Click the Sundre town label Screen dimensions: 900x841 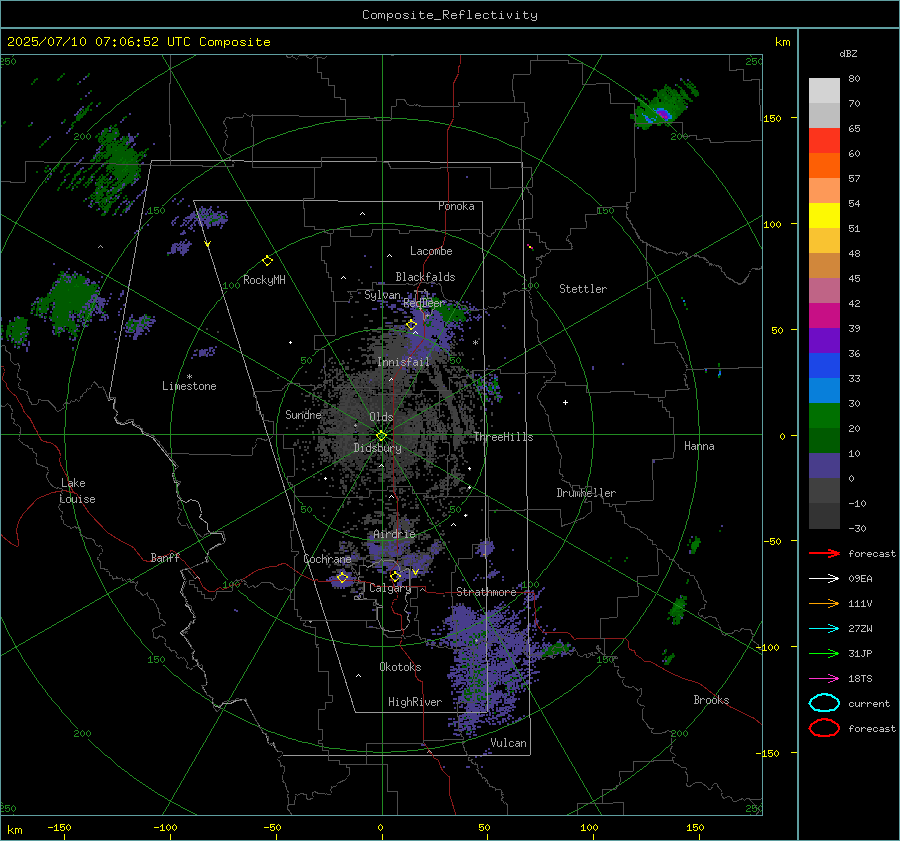[303, 414]
